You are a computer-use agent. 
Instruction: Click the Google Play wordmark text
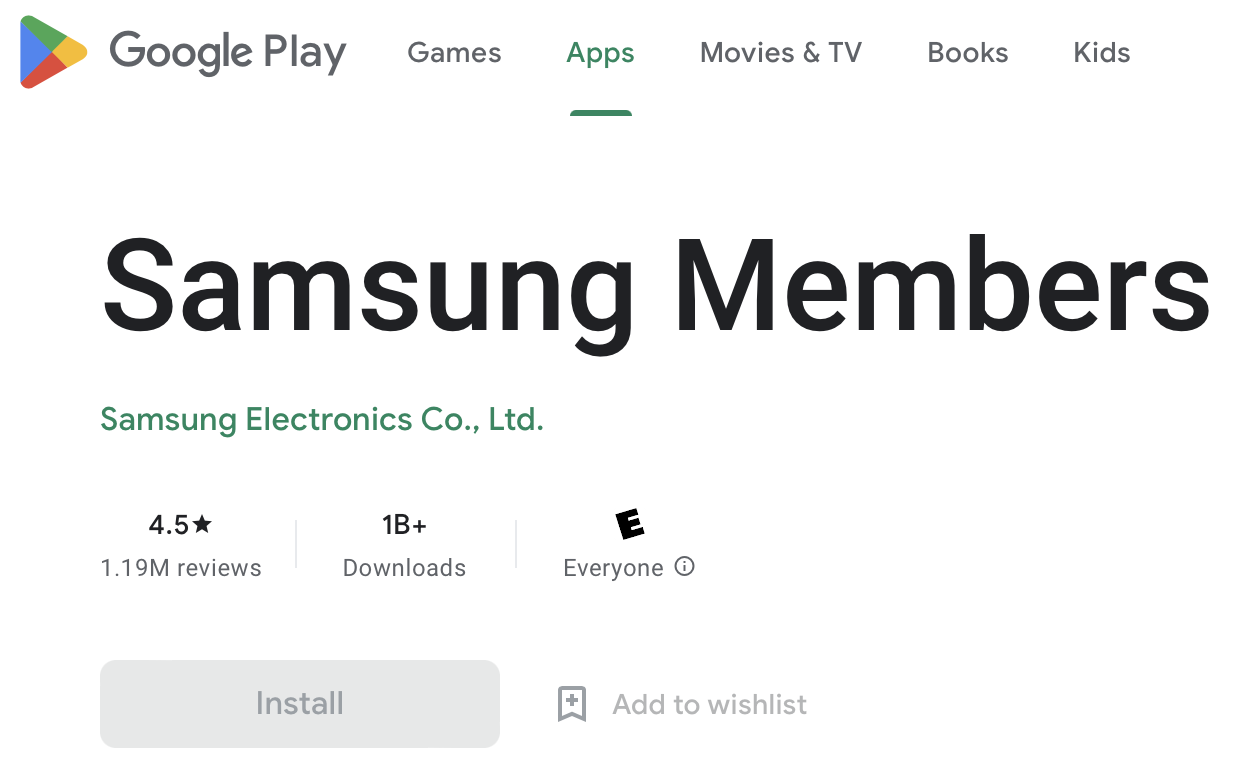tap(227, 52)
